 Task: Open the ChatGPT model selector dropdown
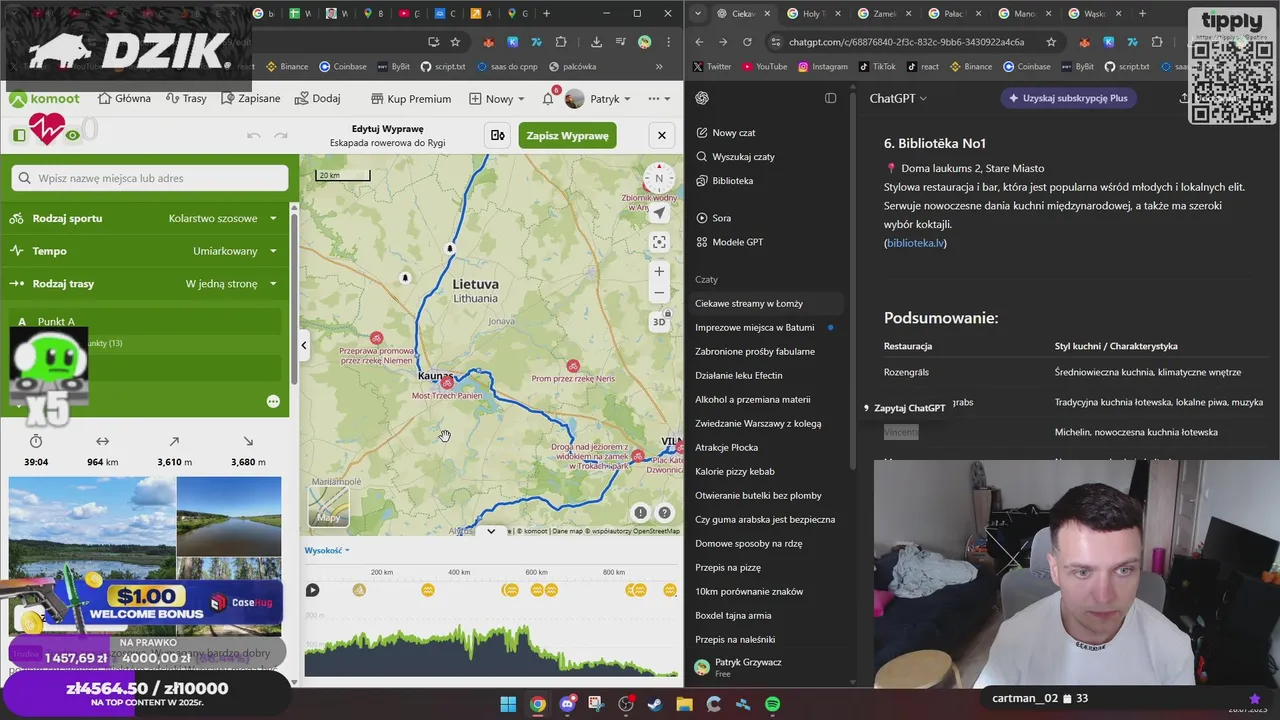(898, 98)
